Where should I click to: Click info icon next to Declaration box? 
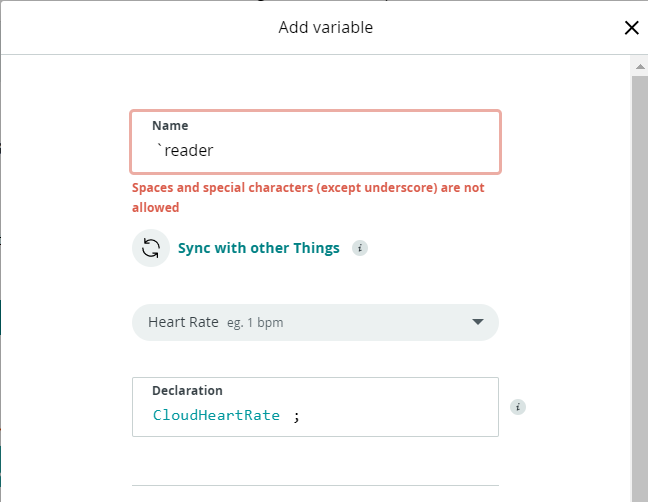coord(517,407)
